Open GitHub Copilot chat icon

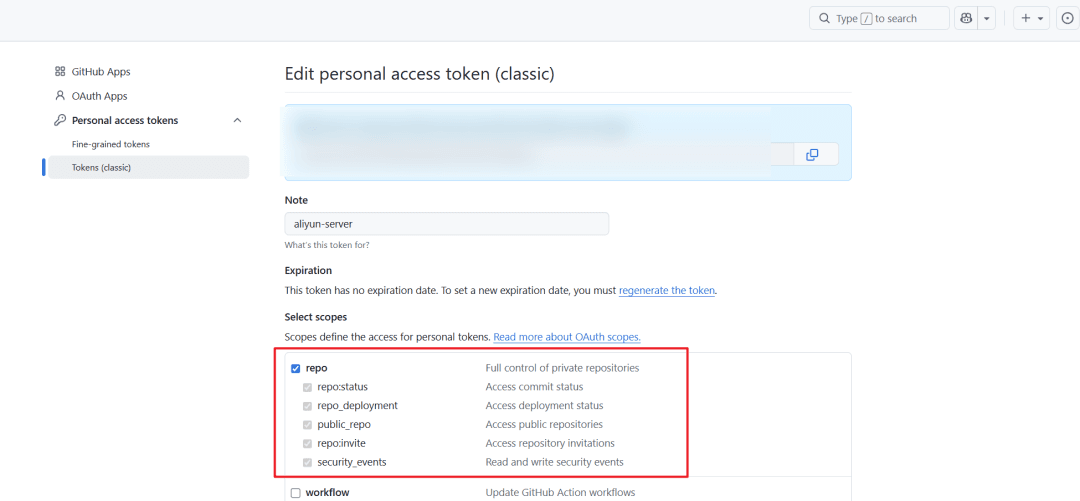coord(966,18)
